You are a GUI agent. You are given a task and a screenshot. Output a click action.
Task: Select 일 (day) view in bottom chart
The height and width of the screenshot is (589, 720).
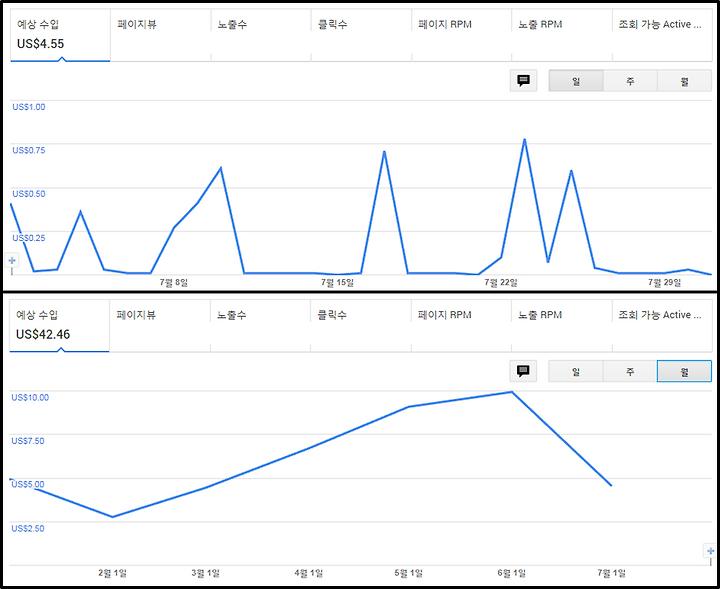coord(576,371)
